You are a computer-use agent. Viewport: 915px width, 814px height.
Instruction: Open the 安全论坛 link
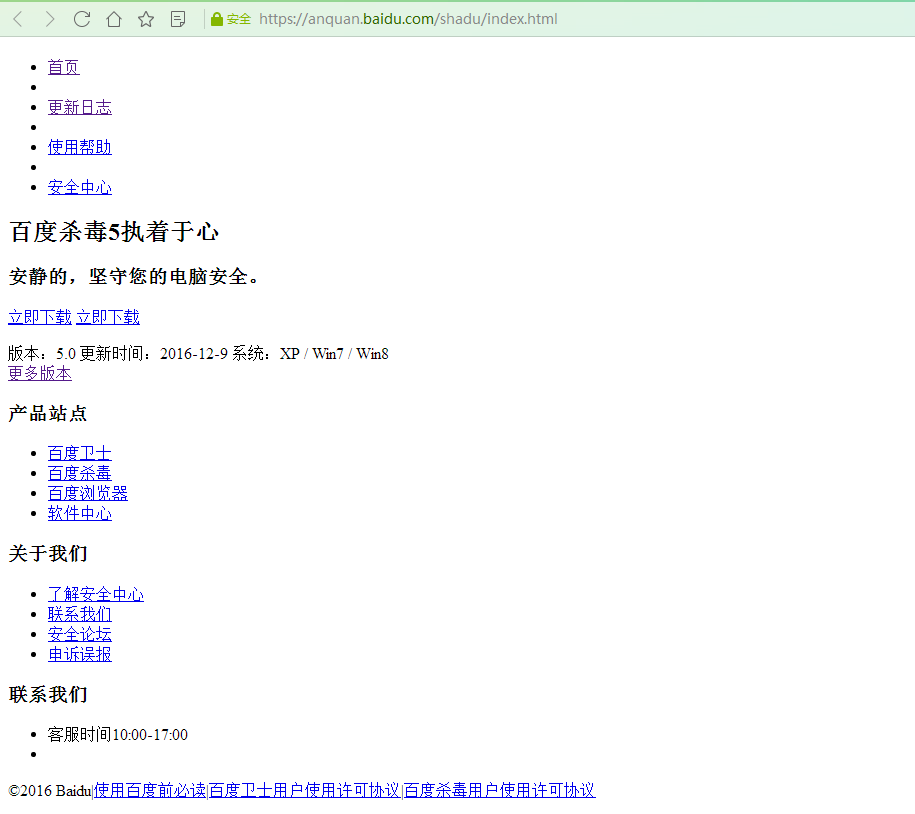point(79,634)
